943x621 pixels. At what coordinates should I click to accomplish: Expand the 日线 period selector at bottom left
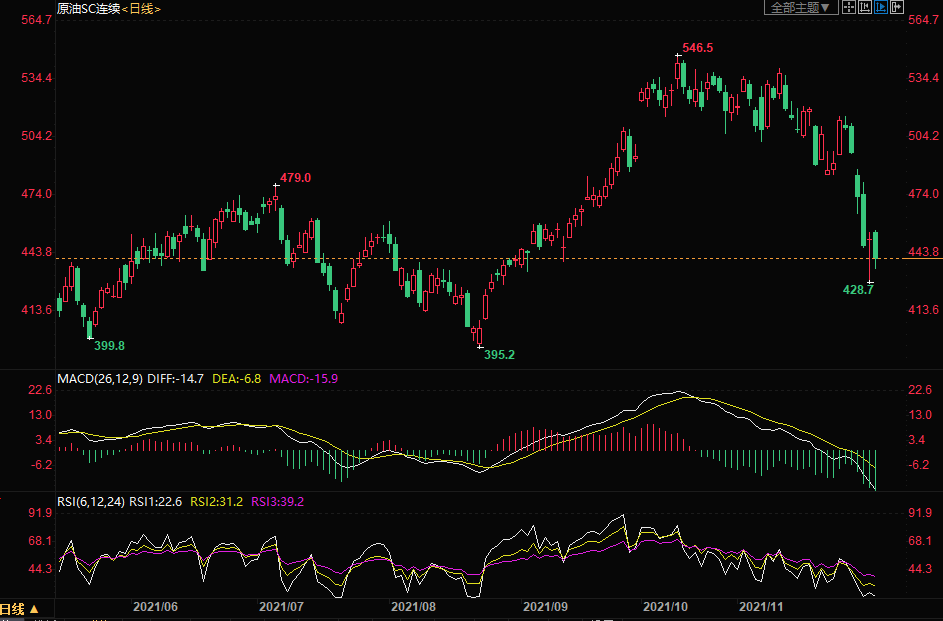[x=20, y=609]
